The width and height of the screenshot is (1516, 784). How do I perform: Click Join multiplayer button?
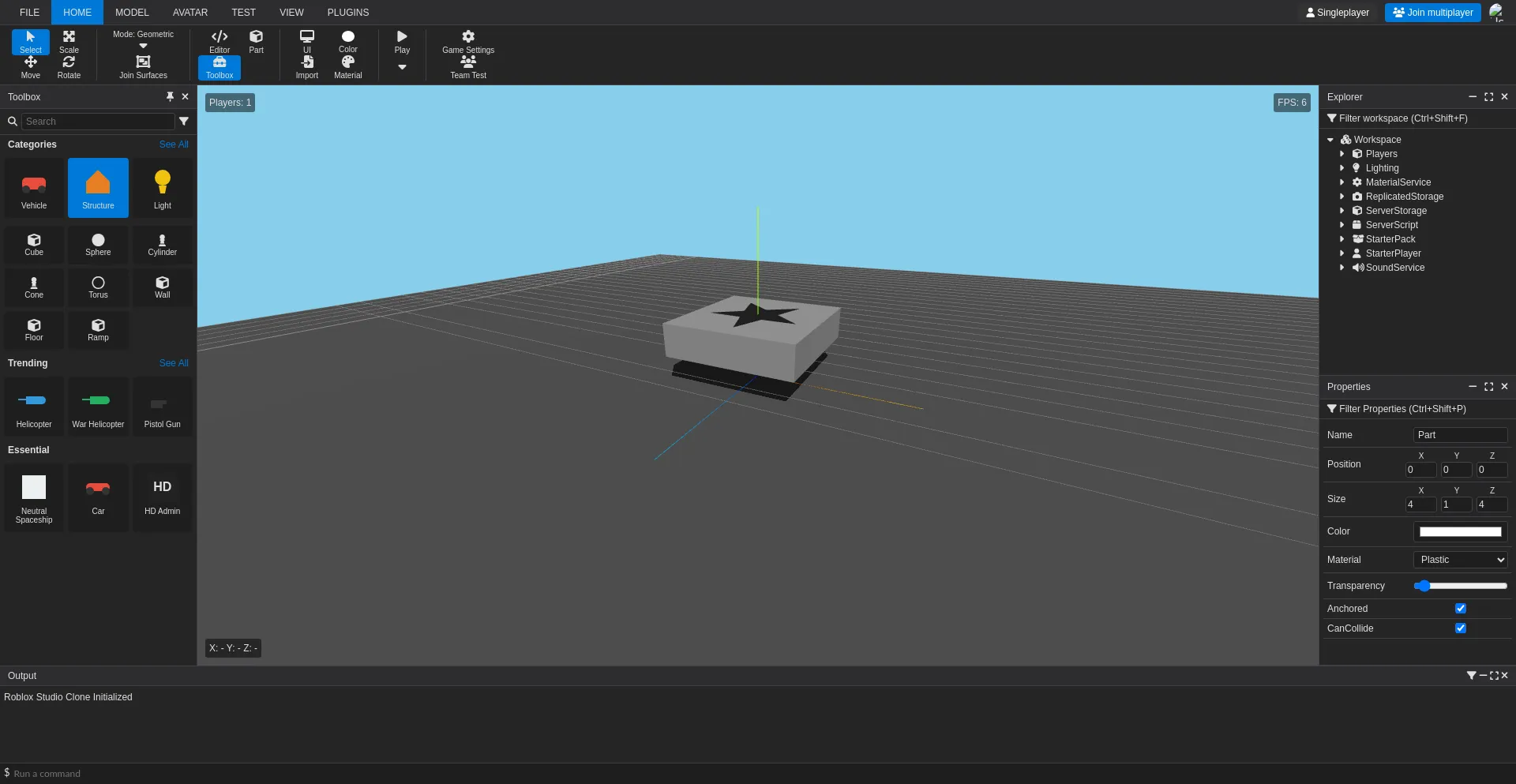click(1432, 12)
